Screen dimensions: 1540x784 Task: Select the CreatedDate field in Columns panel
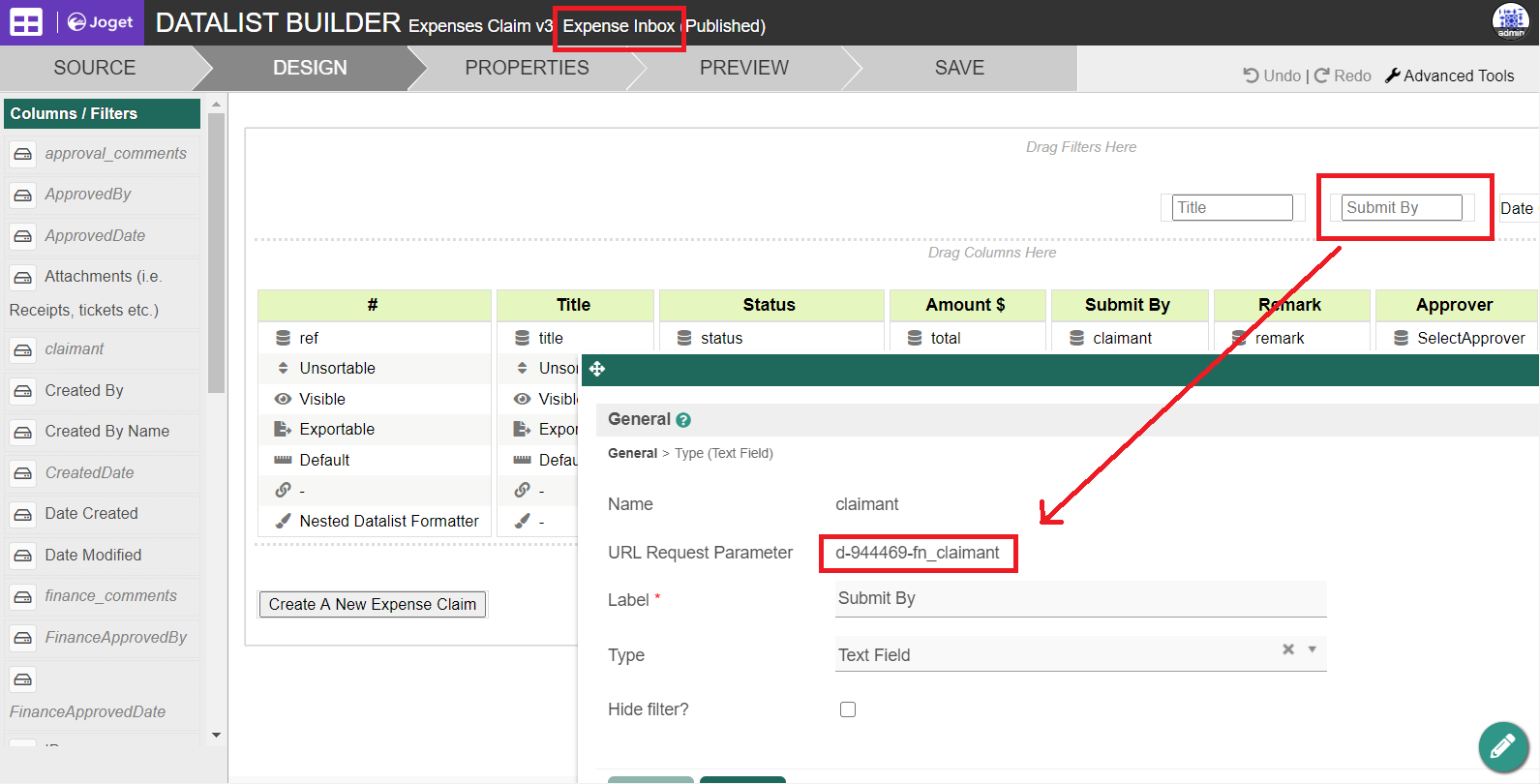[103, 473]
